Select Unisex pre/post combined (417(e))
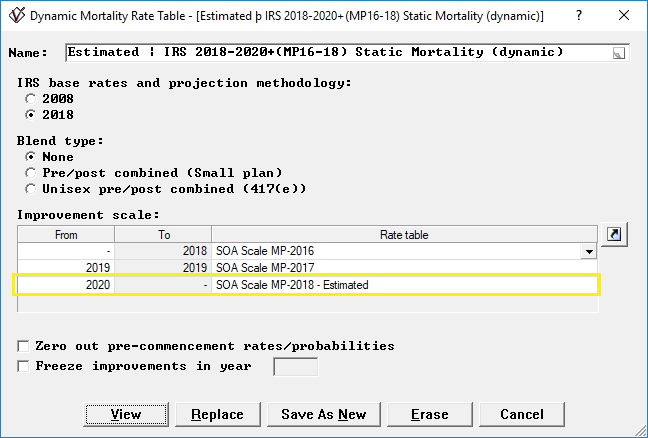Viewport: 648px width, 438px height. coord(31,188)
